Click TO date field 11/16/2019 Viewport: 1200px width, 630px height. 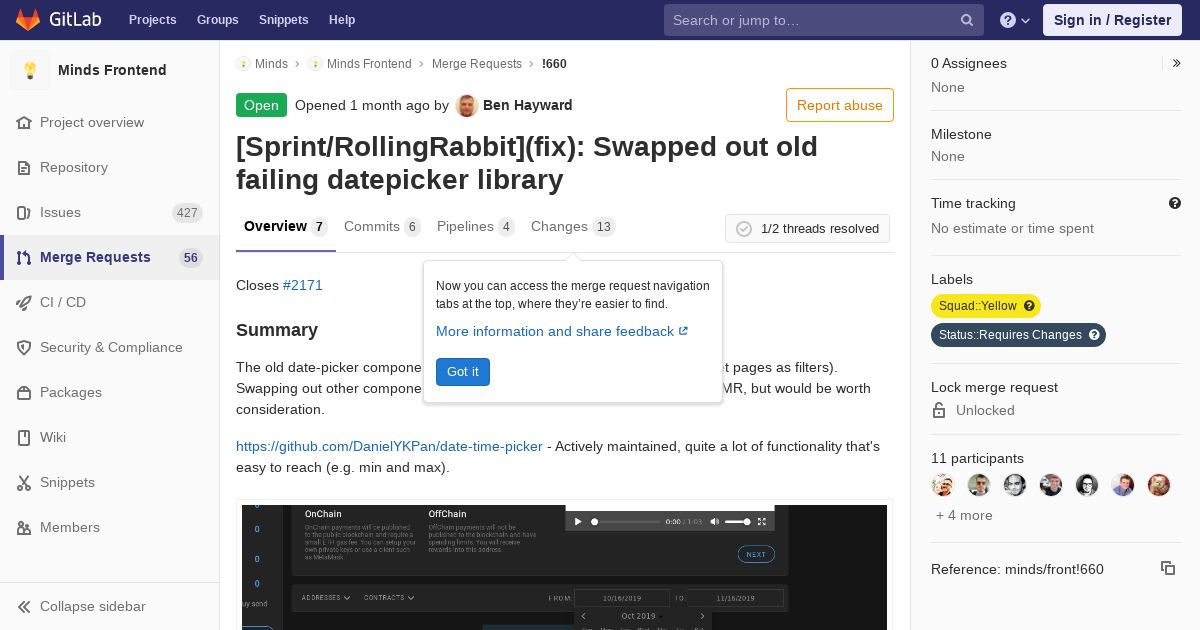[x=735, y=598]
